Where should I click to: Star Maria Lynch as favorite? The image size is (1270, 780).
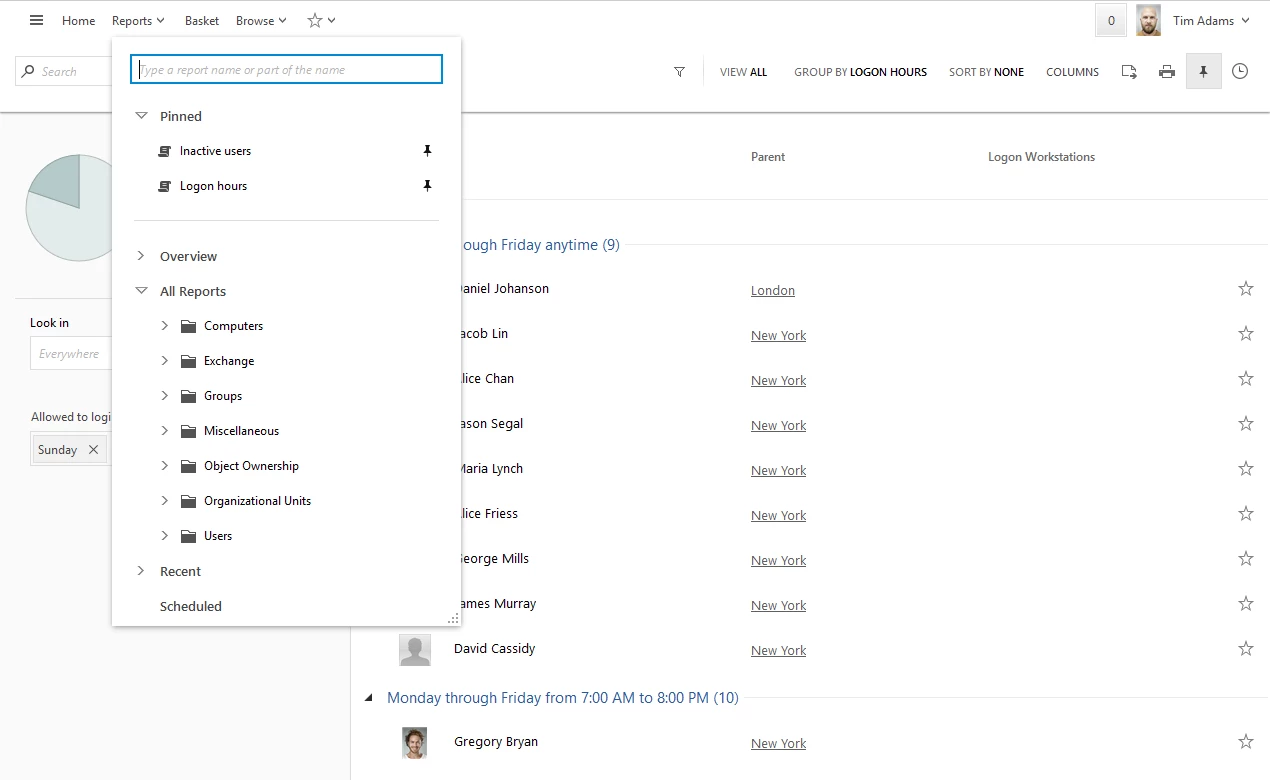[x=1246, y=469]
